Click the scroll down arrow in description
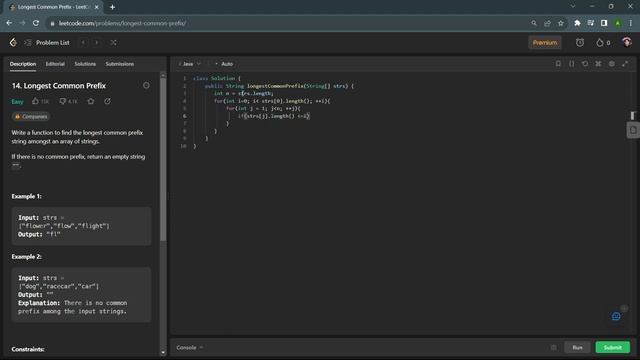This screenshot has width=640, height=360. (163, 353)
